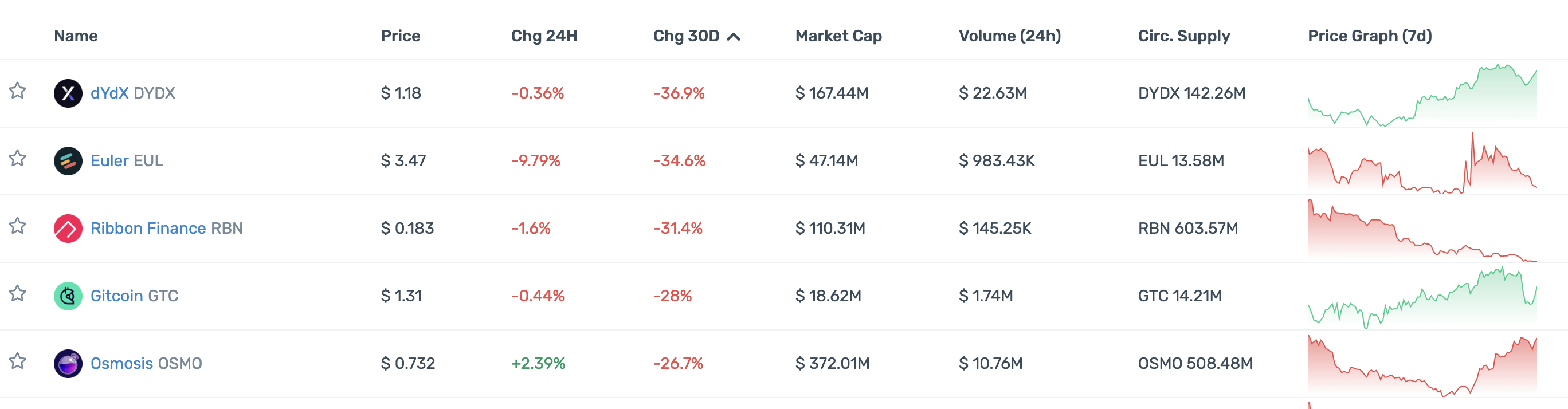Favorite dYdX with the star icon
This screenshot has width=1568, height=409.
pos(18,91)
